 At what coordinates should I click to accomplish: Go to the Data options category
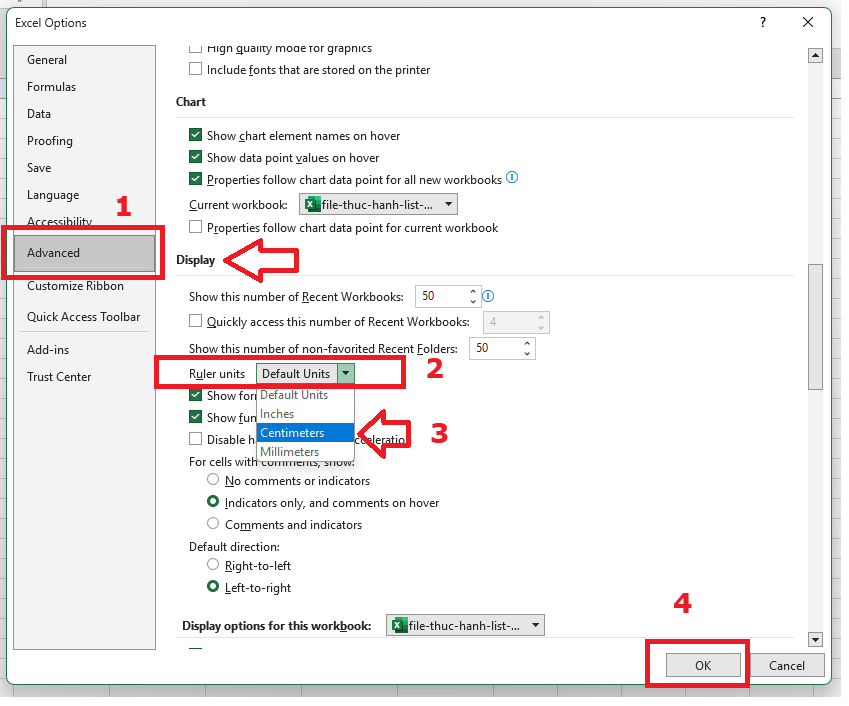[39, 114]
